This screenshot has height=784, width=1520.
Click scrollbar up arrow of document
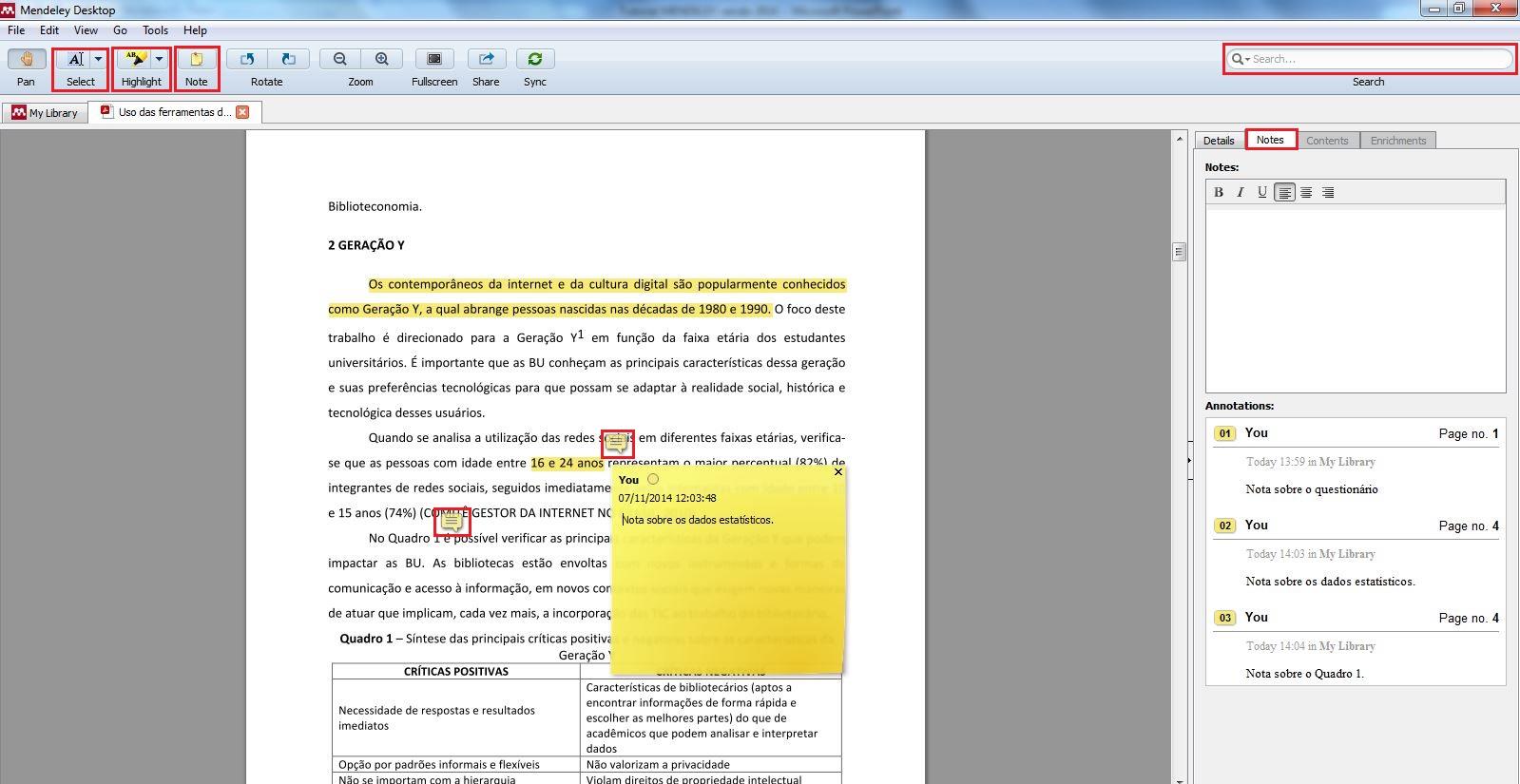tap(1179, 139)
